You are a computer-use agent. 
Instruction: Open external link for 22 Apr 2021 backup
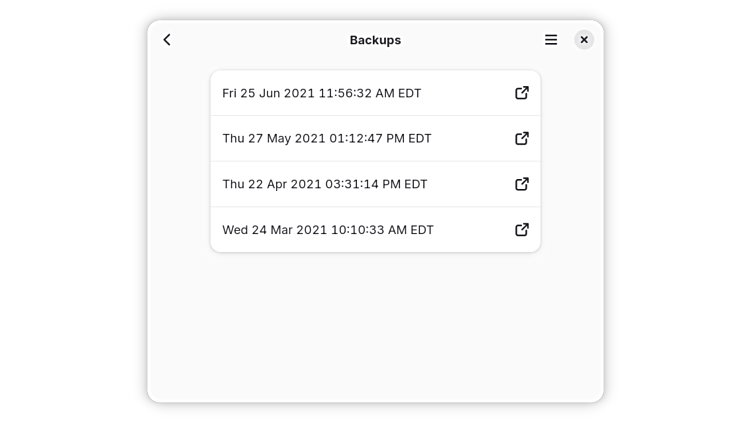point(522,184)
